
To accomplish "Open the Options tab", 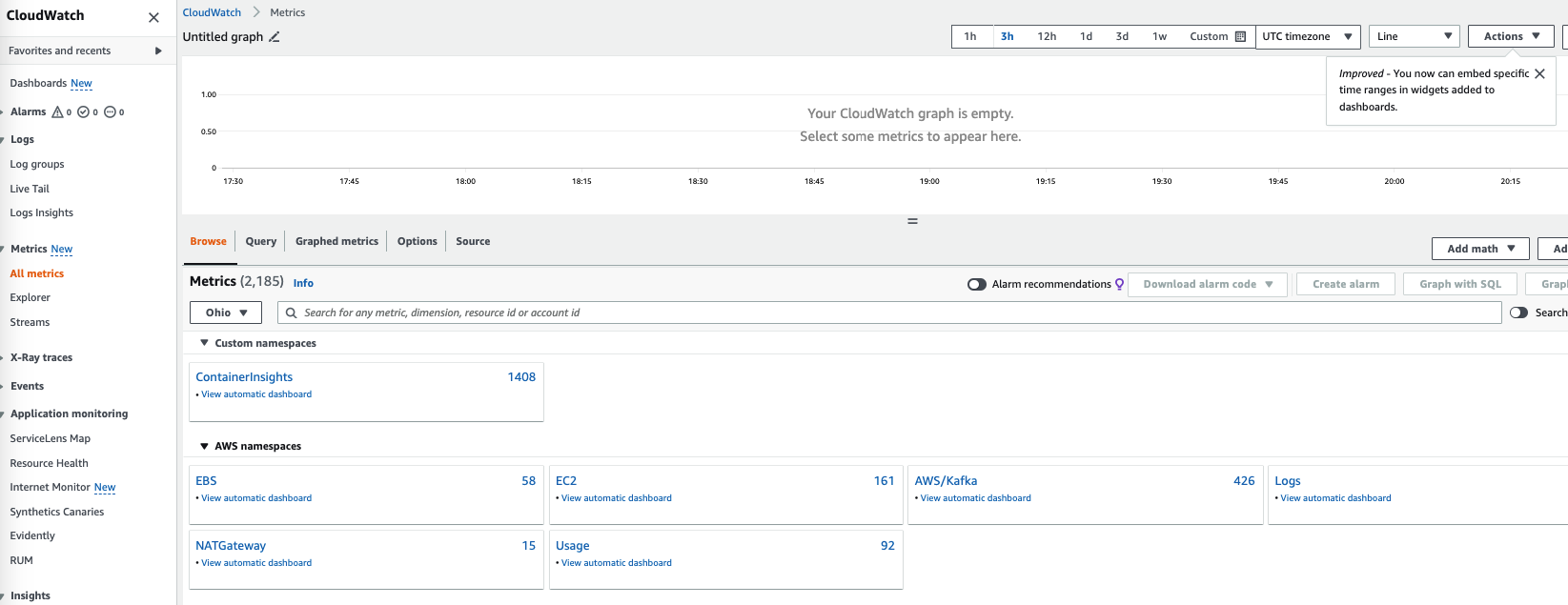I will [x=417, y=241].
